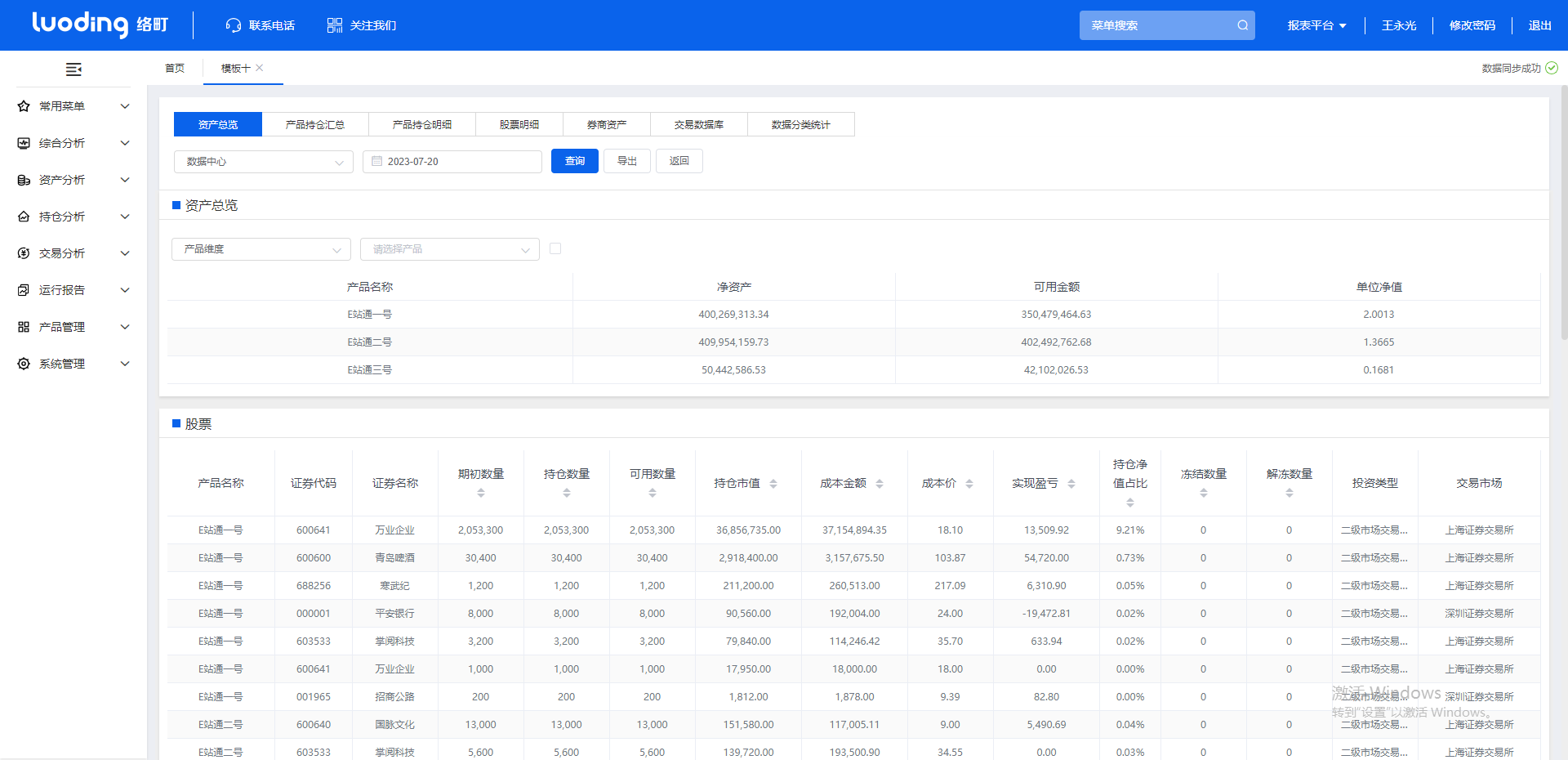Screen dimensions: 1568x760
Task: Expand the 综合分析 chevron
Action: tap(125, 143)
